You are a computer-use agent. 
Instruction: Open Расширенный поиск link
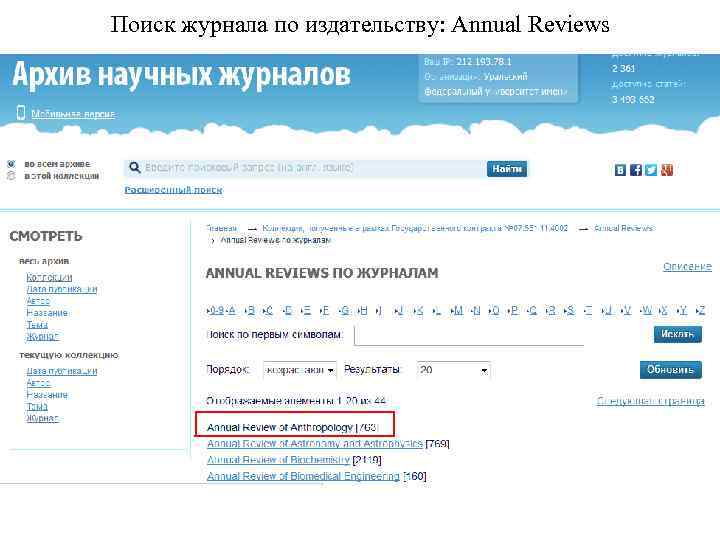click(x=174, y=190)
